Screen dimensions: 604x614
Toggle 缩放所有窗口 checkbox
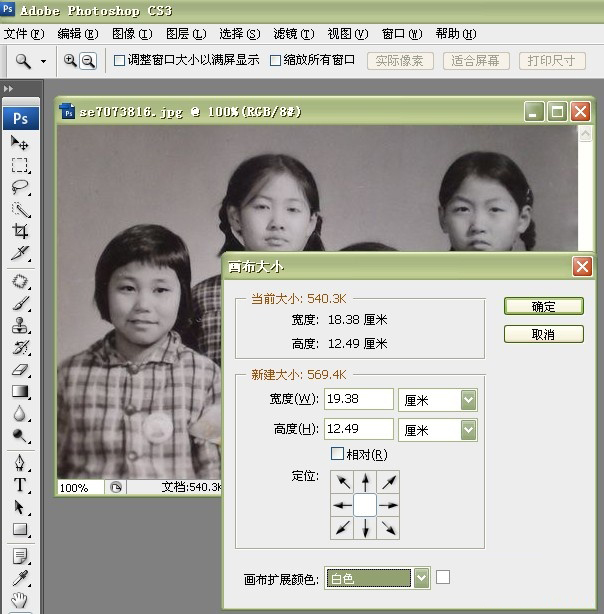(276, 60)
